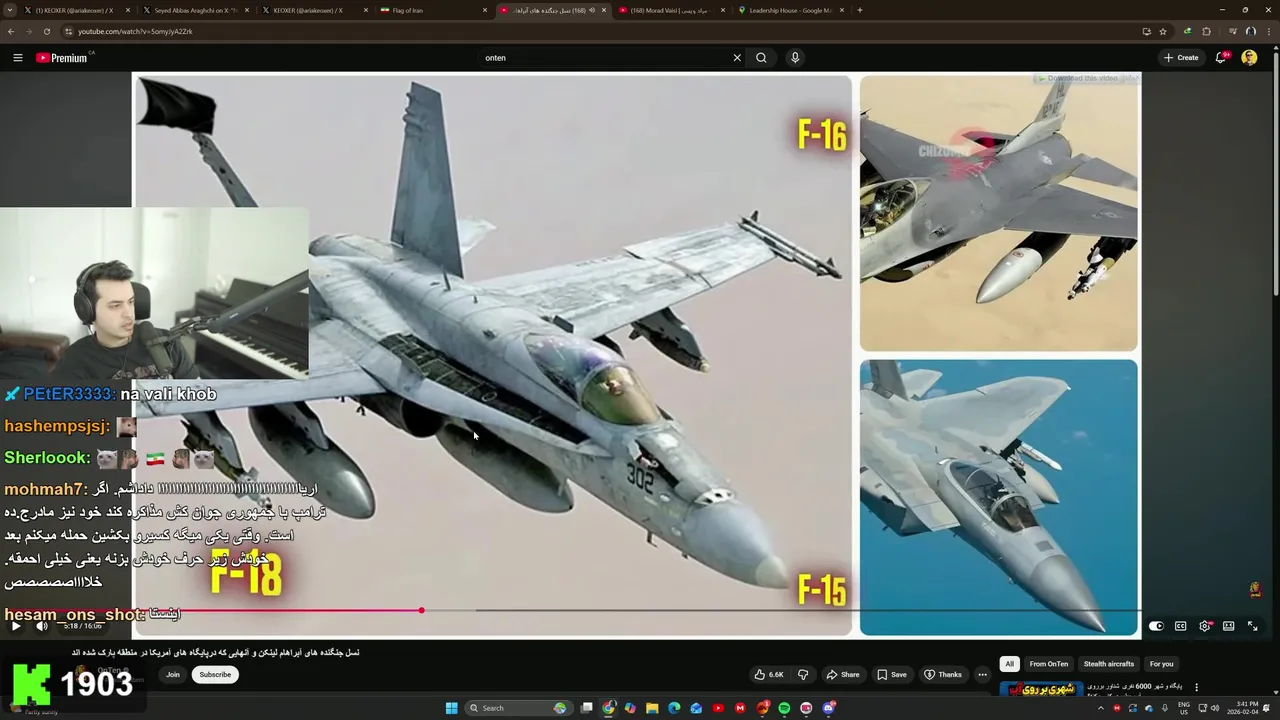Close the 'Flag of Iran' tab
The image size is (1280, 720).
click(485, 10)
